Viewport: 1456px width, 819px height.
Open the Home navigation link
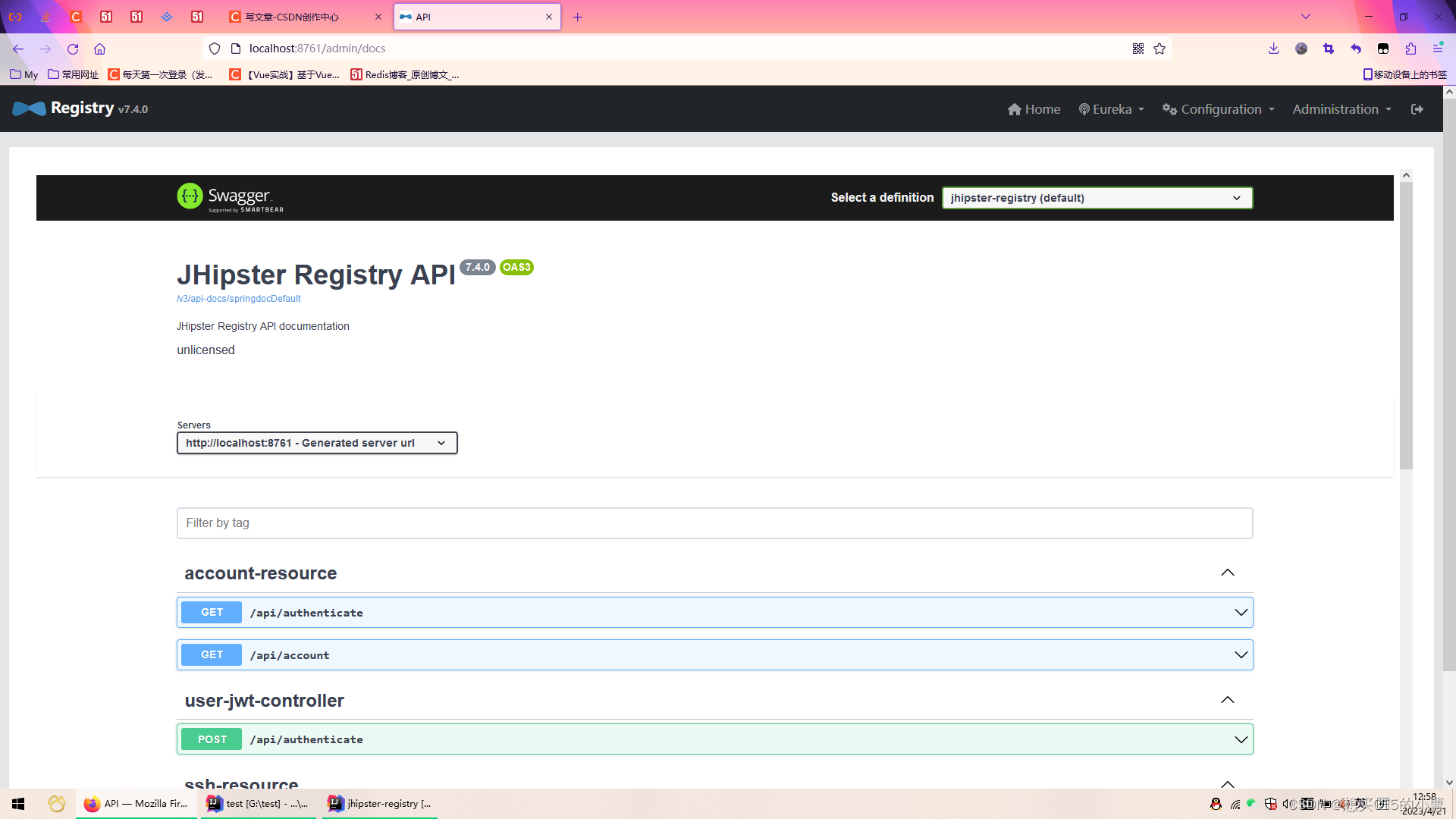tap(1034, 109)
